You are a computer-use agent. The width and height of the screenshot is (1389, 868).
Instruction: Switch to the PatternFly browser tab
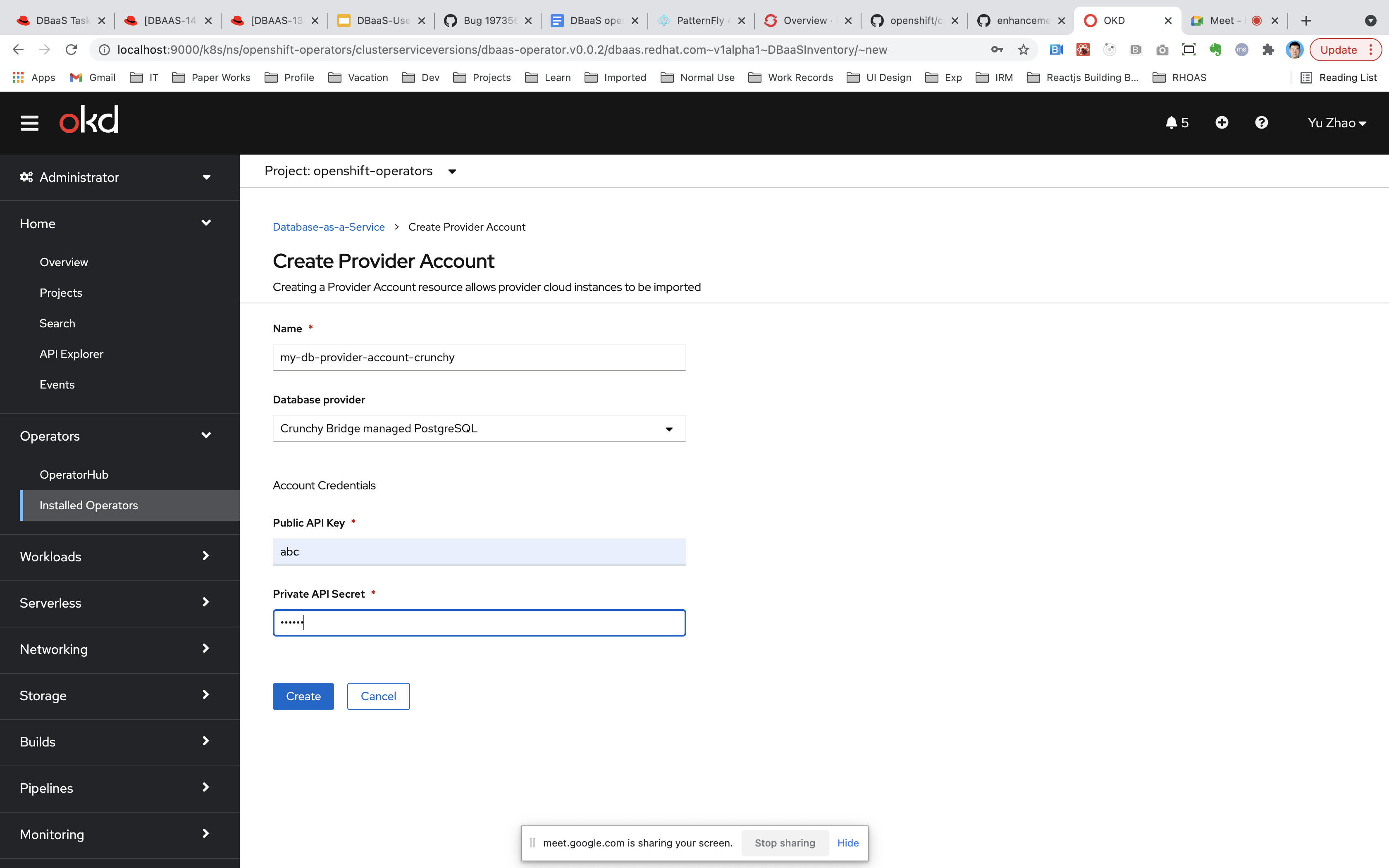(x=699, y=21)
